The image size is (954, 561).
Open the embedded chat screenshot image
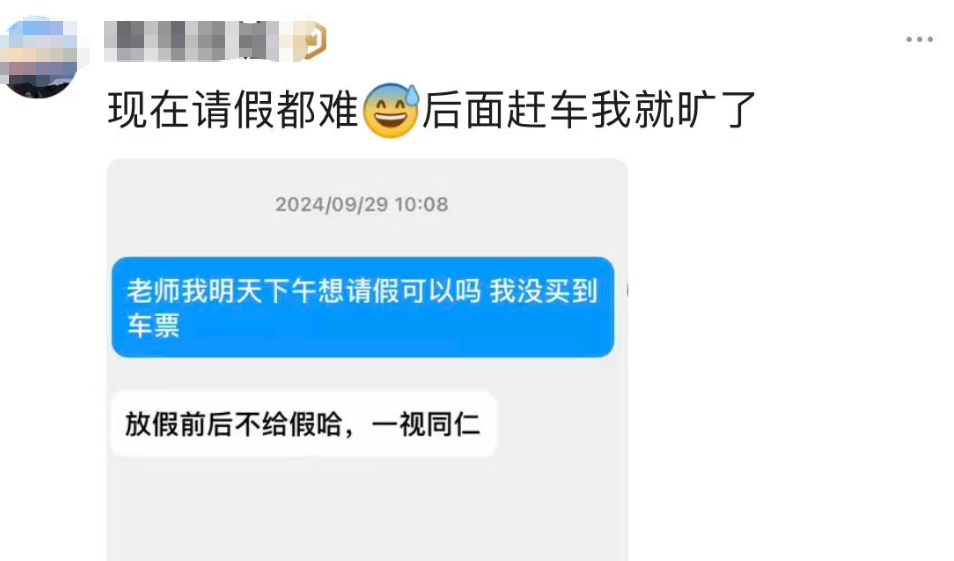pyautogui.click(x=367, y=360)
